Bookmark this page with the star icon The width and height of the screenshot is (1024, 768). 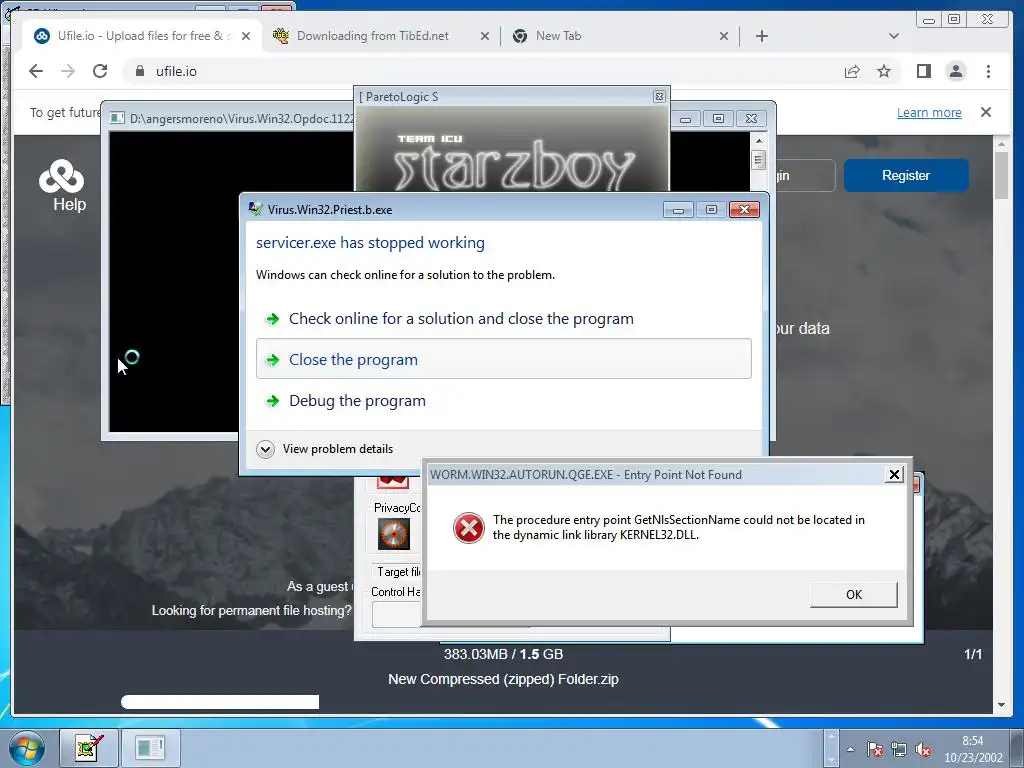[x=884, y=71]
